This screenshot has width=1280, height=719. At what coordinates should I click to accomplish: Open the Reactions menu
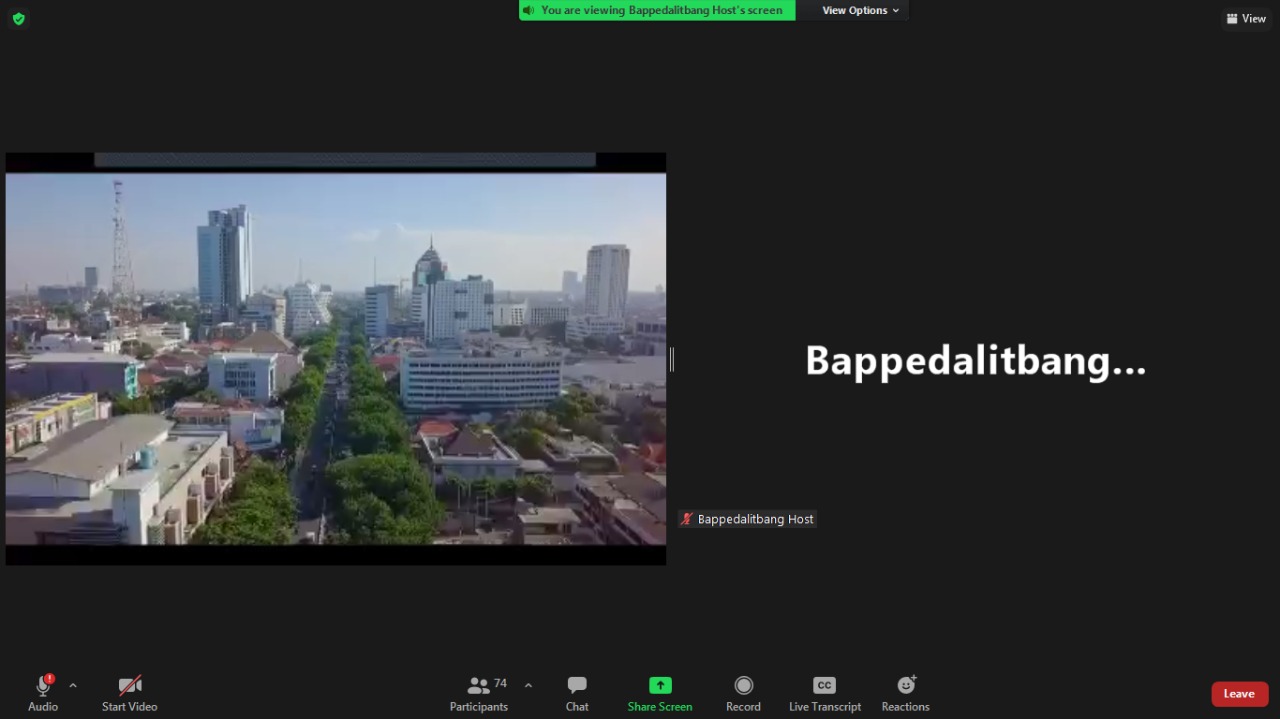click(906, 693)
